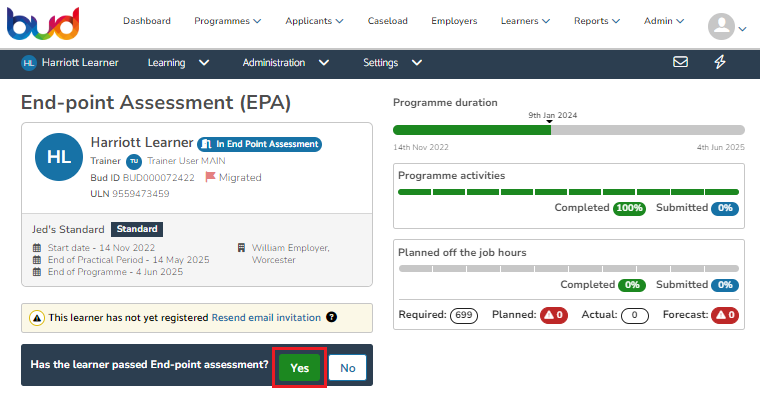Go to the Dashboard menu item
Screen dimensions: 760x396
click(x=147, y=21)
